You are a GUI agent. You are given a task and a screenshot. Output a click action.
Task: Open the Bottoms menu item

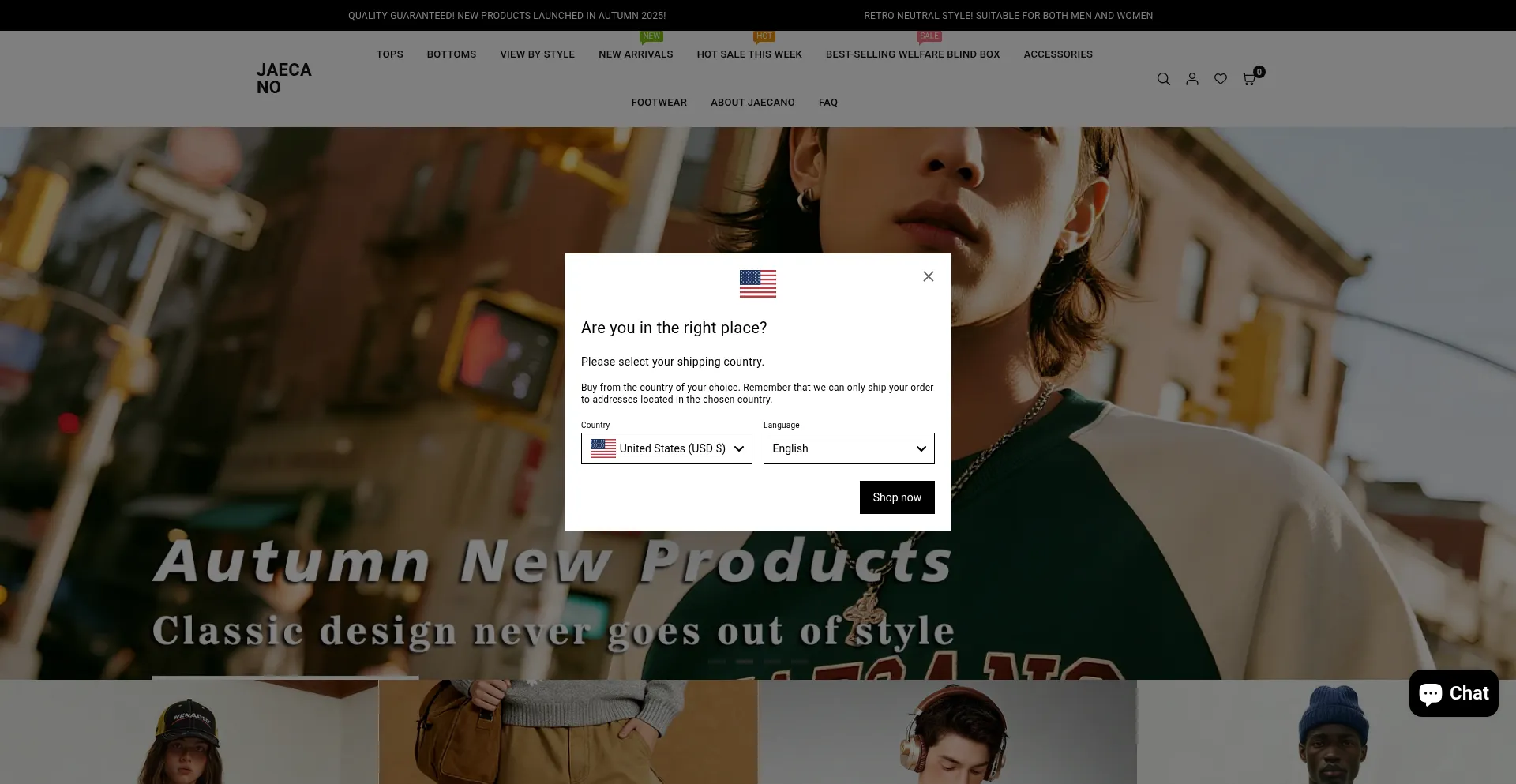coord(451,54)
